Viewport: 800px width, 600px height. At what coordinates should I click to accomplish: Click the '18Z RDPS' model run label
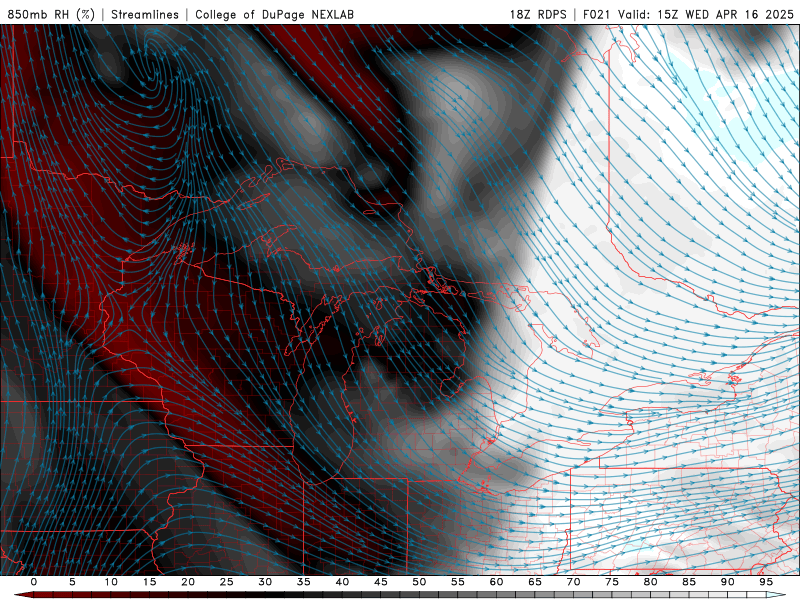pos(538,14)
